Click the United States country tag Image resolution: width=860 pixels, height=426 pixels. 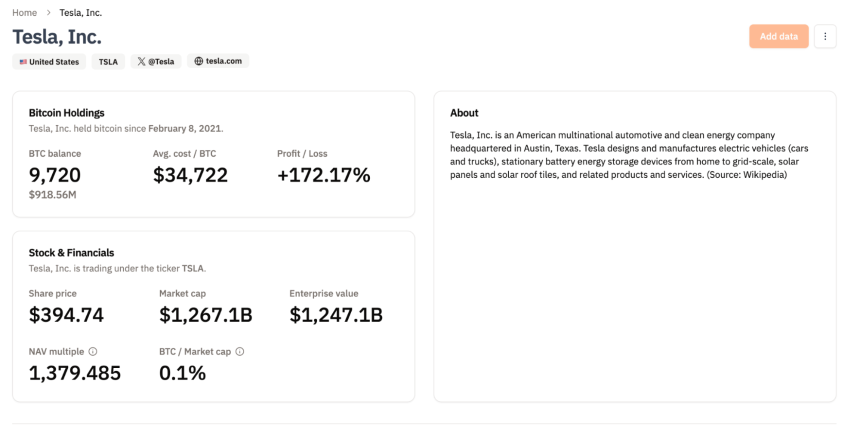[x=49, y=61]
